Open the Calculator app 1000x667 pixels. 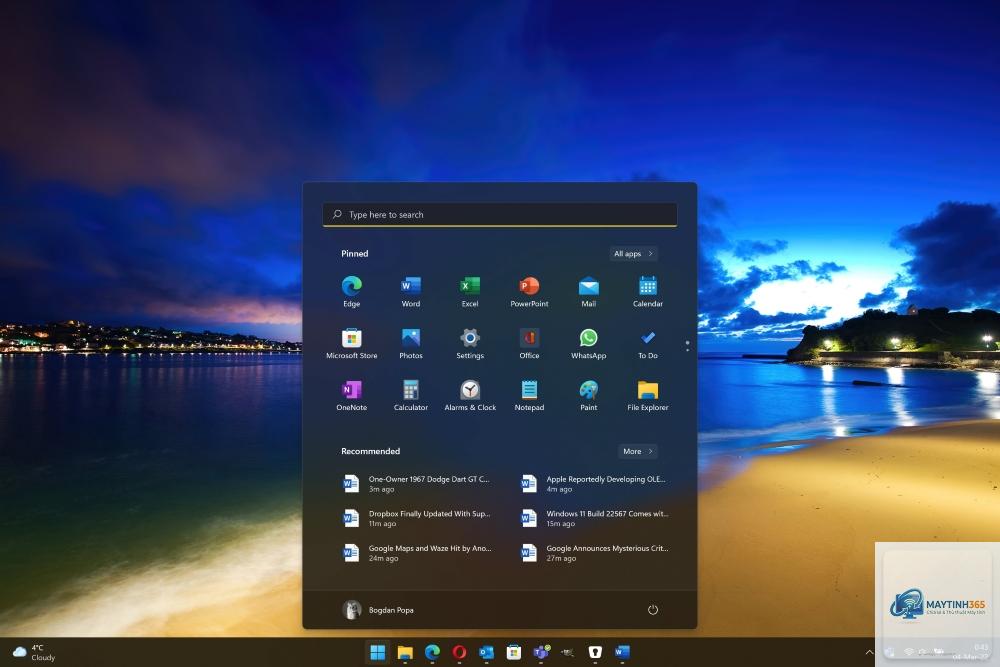(411, 395)
